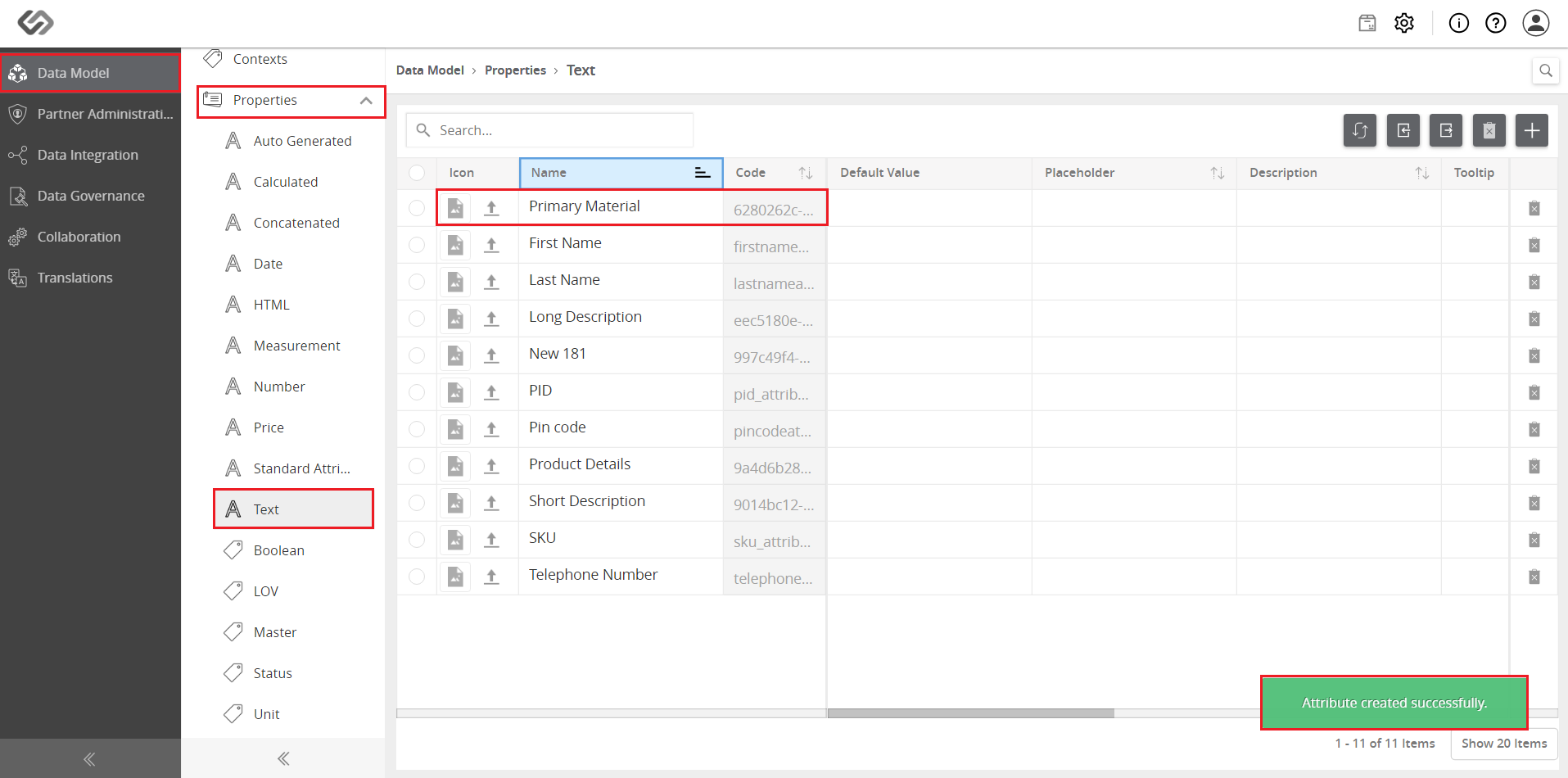This screenshot has height=778, width=1568.
Task: Delete the First Name row
Action: coord(1534,245)
